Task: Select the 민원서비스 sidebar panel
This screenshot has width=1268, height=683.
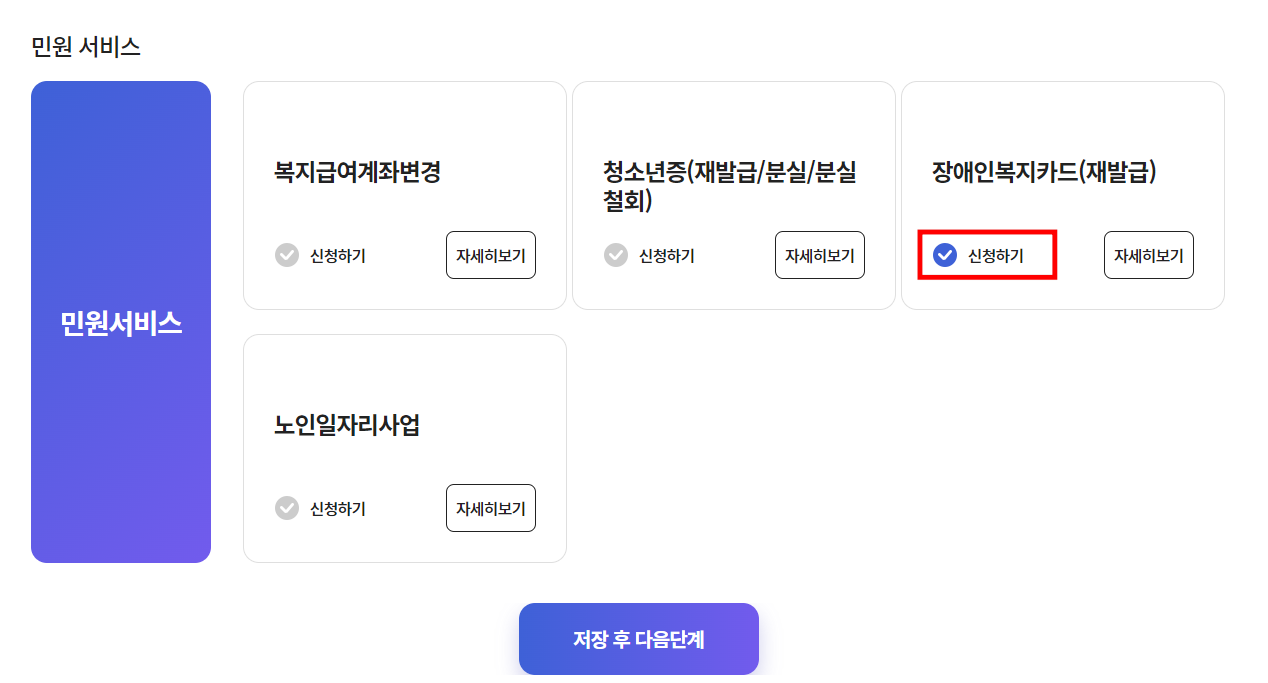Action: [x=120, y=322]
